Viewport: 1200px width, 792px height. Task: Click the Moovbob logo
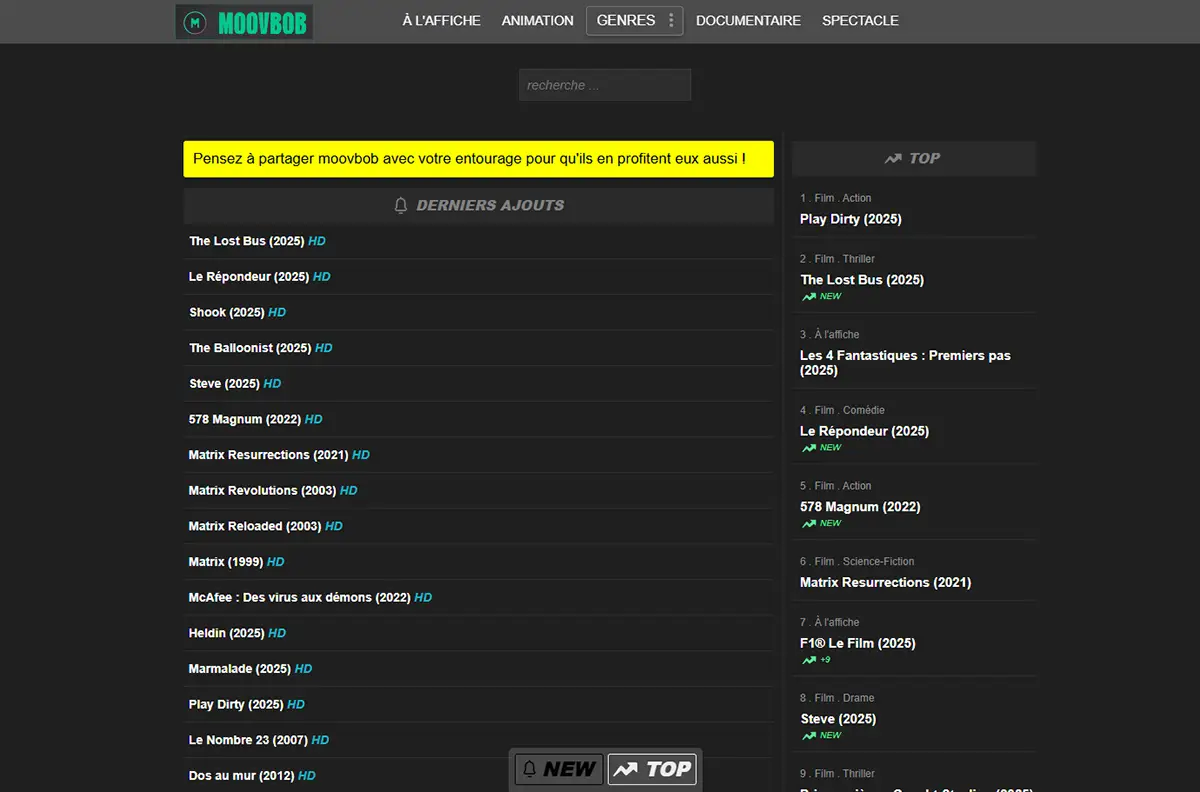pyautogui.click(x=244, y=22)
